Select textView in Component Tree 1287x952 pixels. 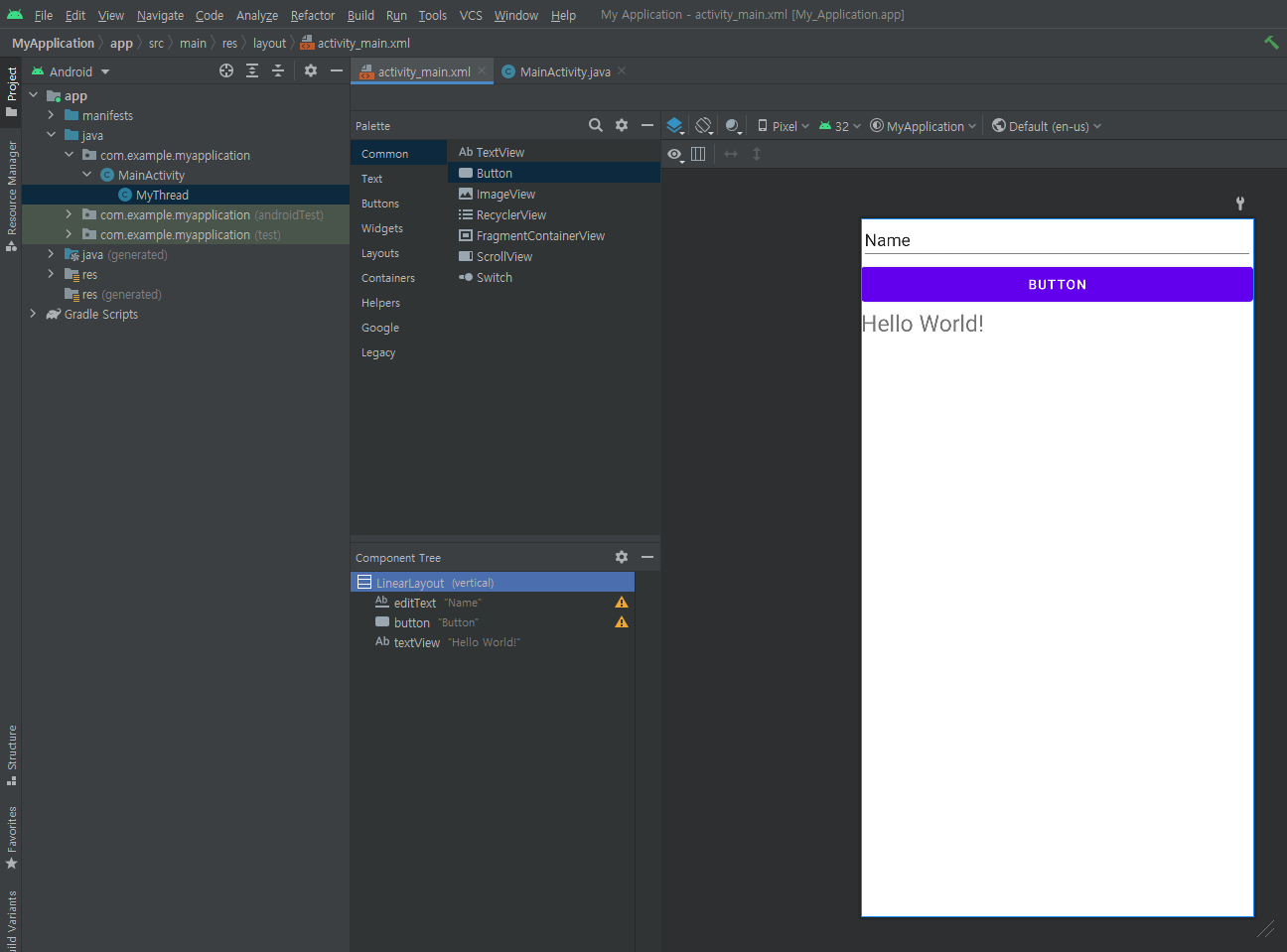point(493,642)
